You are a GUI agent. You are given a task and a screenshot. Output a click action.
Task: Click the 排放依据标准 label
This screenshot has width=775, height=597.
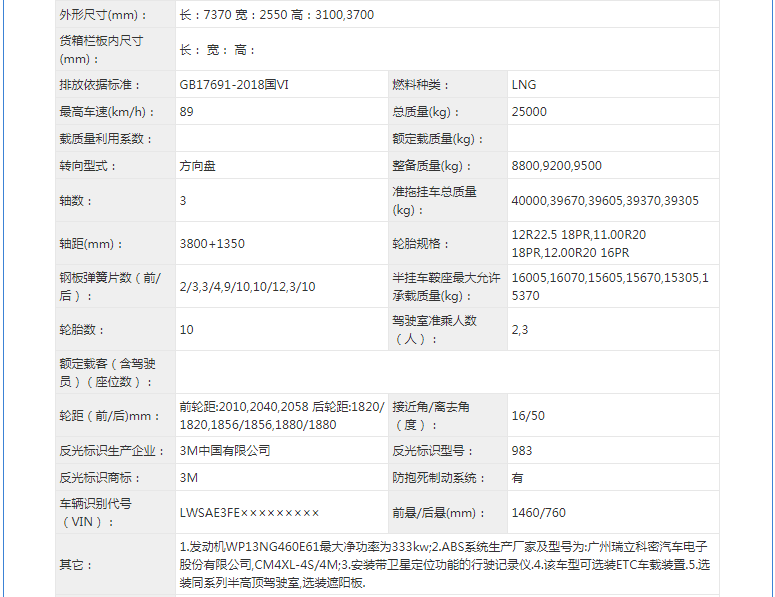100,85
